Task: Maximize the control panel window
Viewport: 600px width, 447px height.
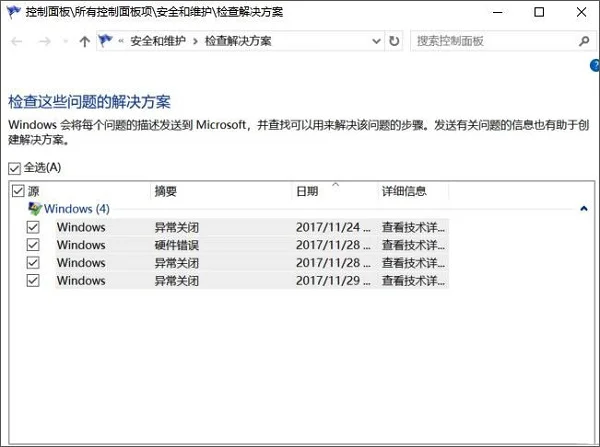Action: (x=539, y=12)
